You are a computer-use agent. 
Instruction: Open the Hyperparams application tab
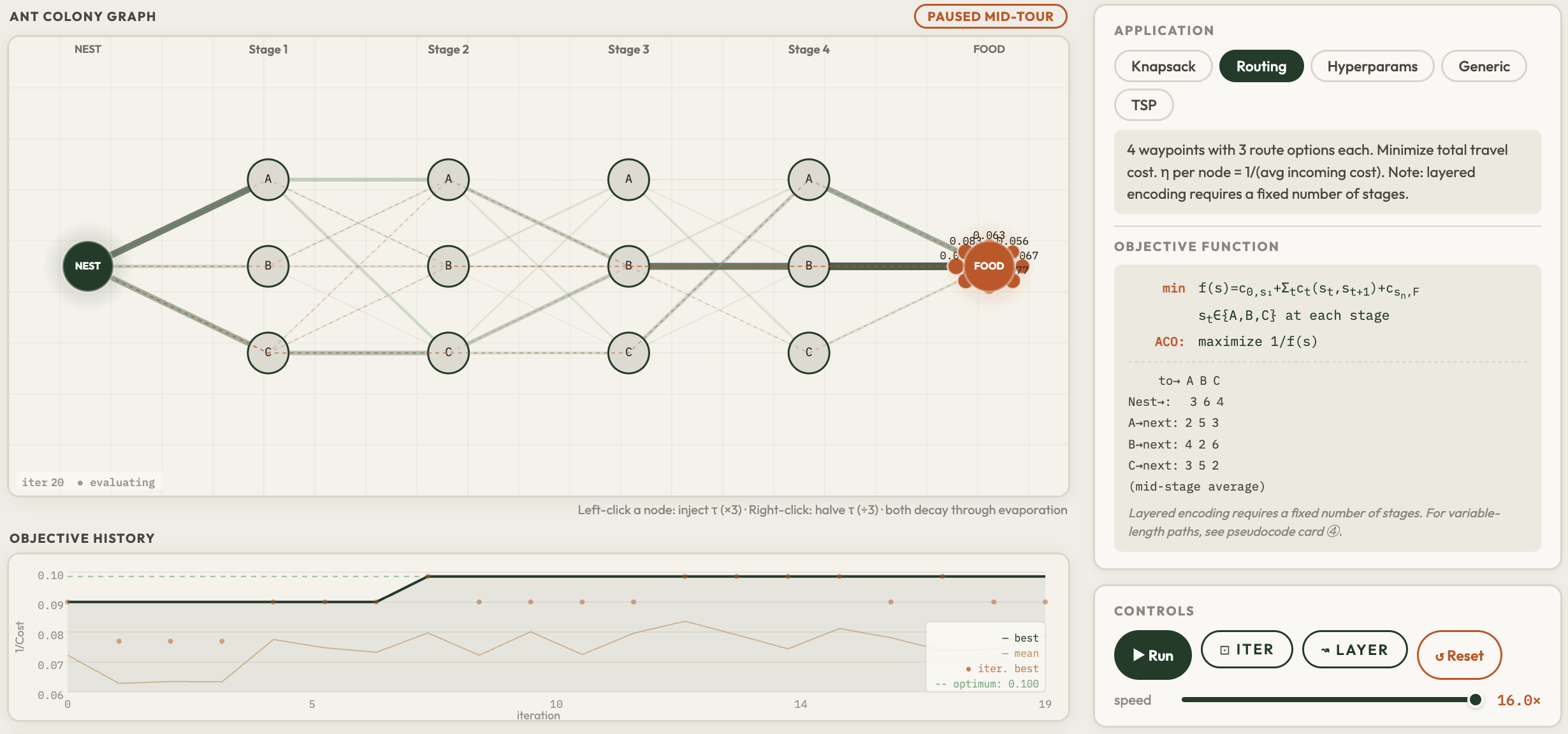tap(1372, 66)
